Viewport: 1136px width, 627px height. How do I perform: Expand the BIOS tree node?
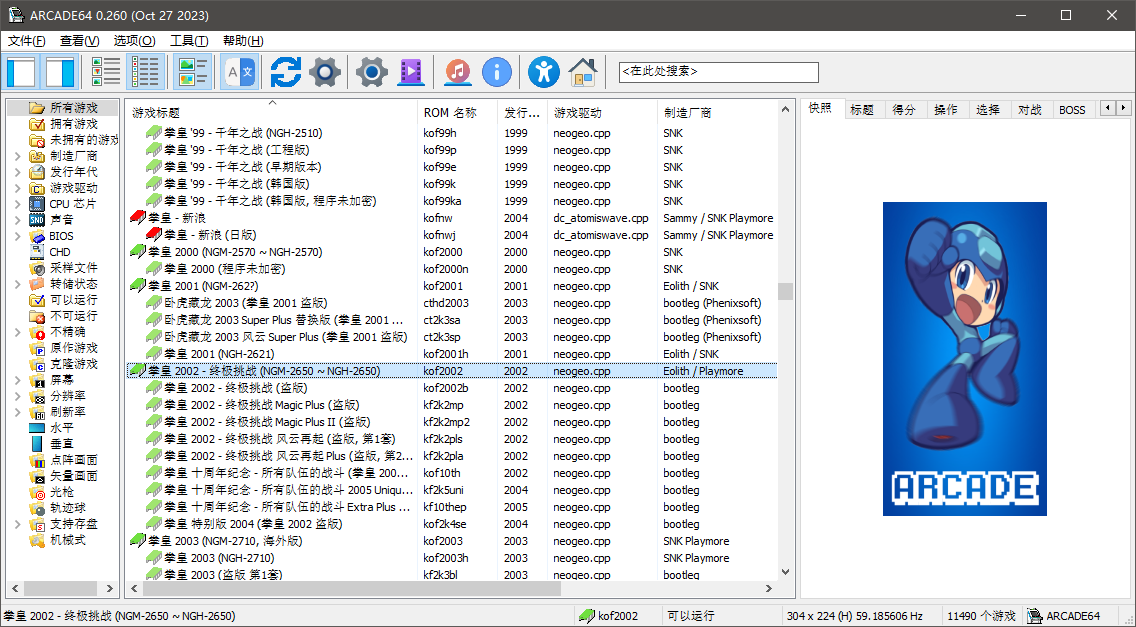click(17, 236)
